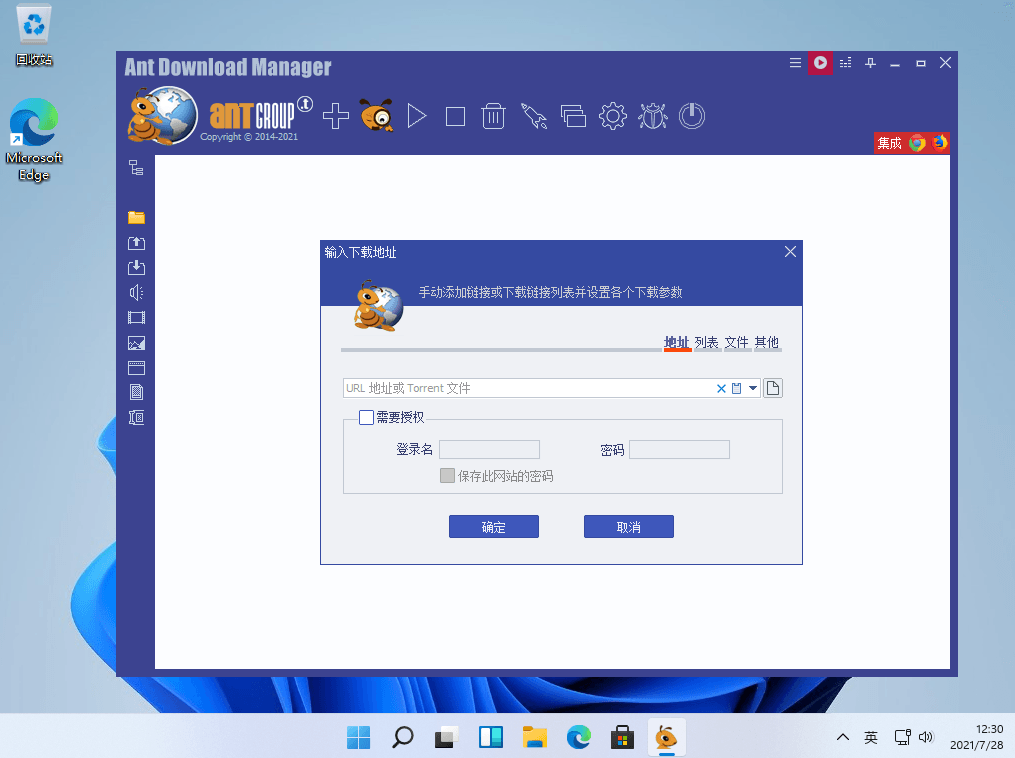The height and width of the screenshot is (758, 1015).
Task: Click the paste clipboard icon in URL field
Action: click(737, 388)
